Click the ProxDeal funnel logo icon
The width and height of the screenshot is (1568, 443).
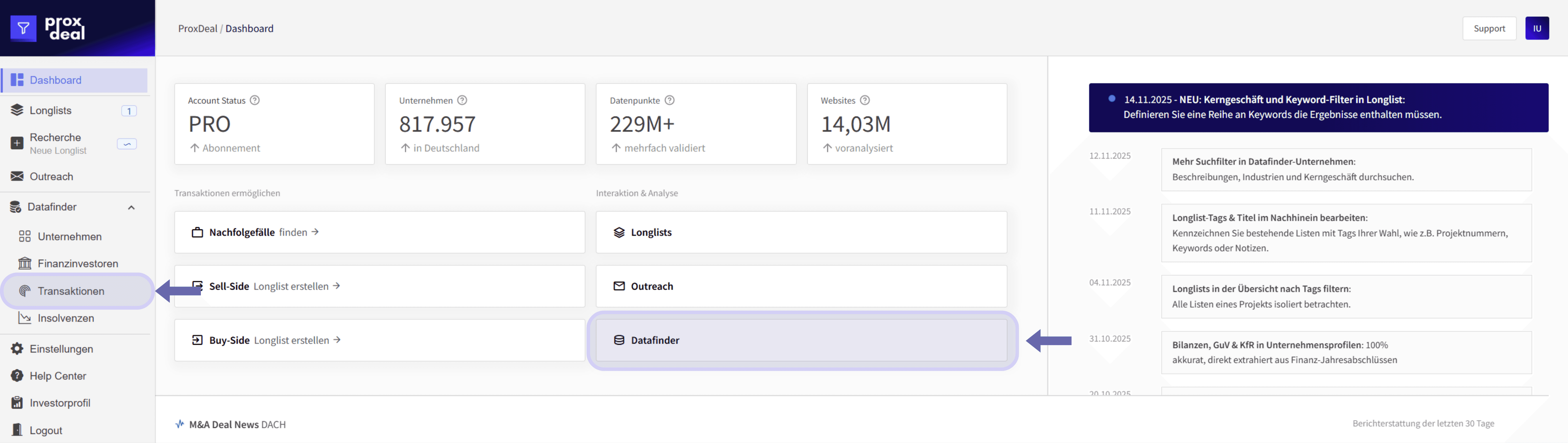(x=23, y=28)
